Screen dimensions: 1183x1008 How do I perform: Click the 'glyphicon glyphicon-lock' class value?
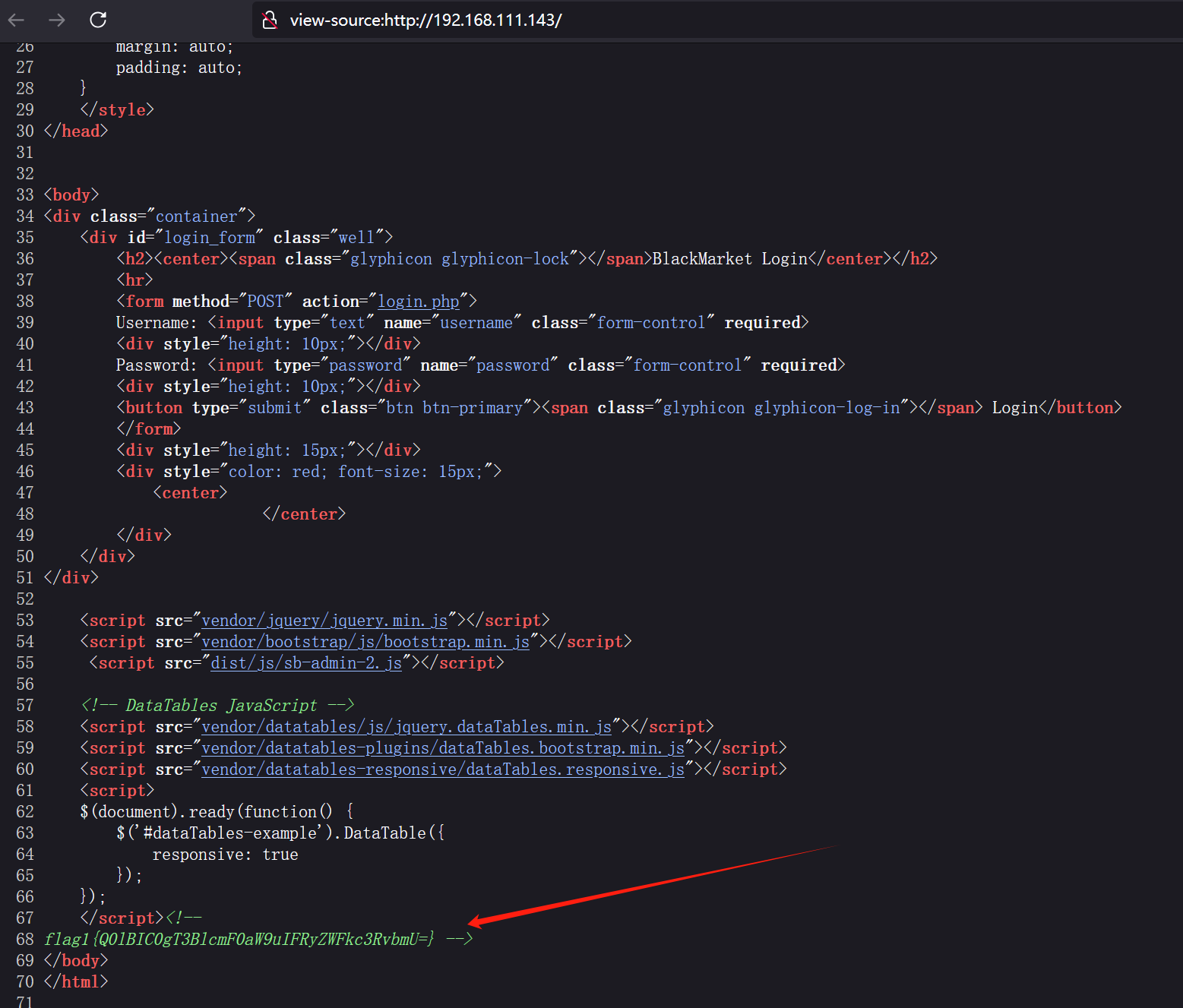coord(459,259)
